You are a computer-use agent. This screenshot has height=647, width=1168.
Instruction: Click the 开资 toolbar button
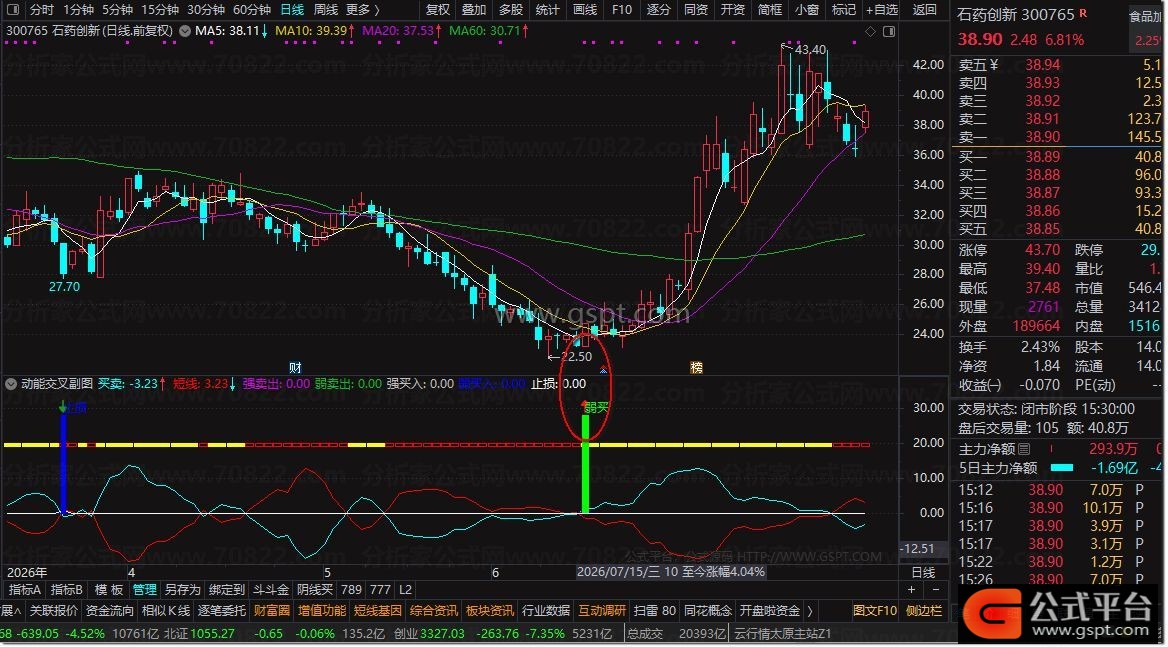click(x=733, y=10)
